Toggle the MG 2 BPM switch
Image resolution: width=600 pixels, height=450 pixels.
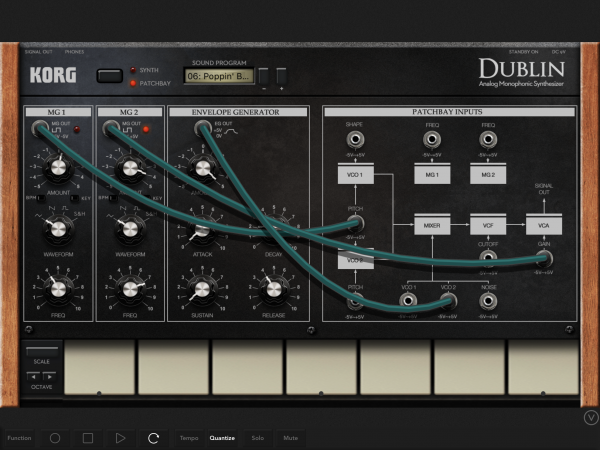(x=113, y=198)
